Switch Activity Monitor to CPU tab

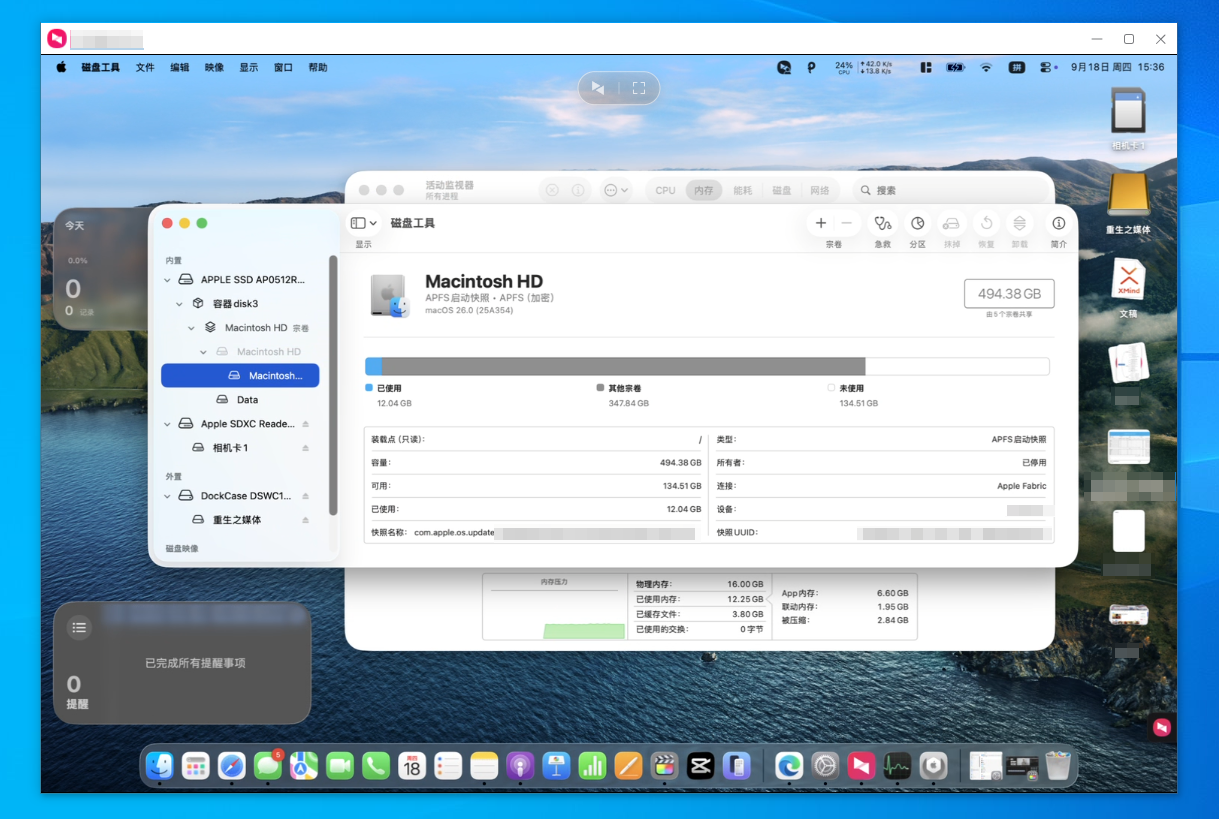pyautogui.click(x=665, y=190)
